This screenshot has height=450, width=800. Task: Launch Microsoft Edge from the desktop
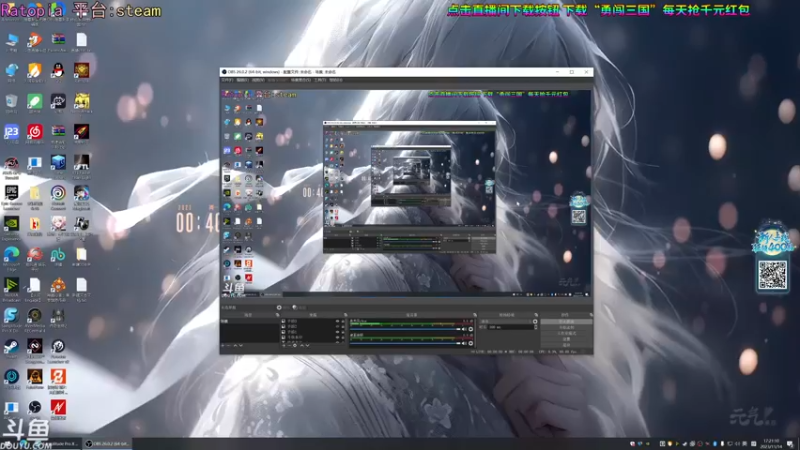(11, 254)
